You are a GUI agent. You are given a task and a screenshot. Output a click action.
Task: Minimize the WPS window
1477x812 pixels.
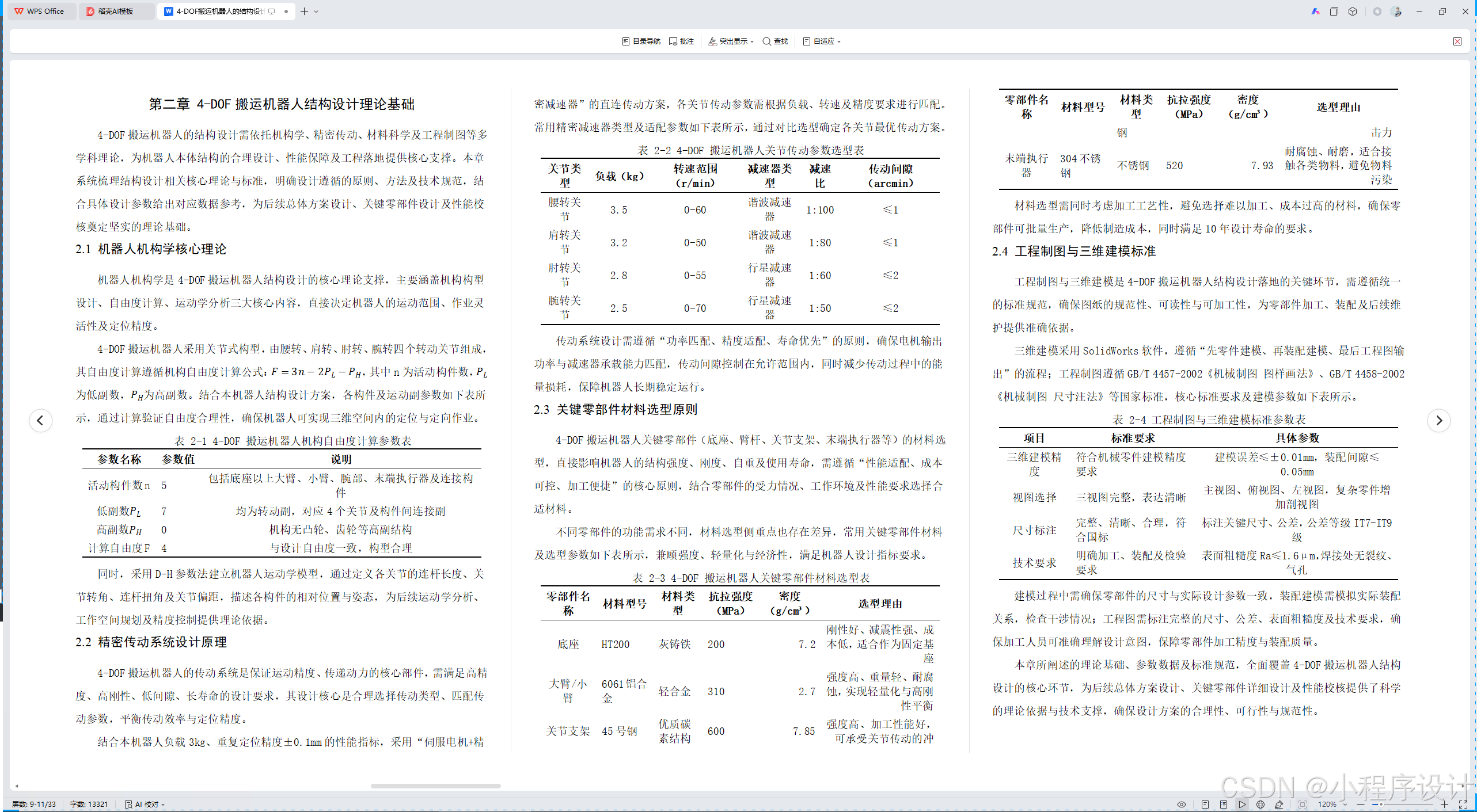coord(1419,11)
